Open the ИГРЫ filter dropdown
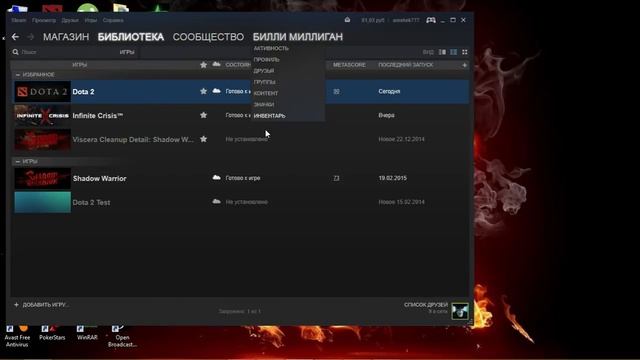The width and height of the screenshot is (640, 360). point(127,52)
